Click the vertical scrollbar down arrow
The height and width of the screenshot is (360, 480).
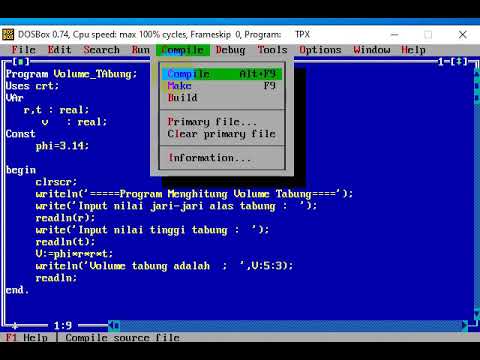(x=477, y=314)
